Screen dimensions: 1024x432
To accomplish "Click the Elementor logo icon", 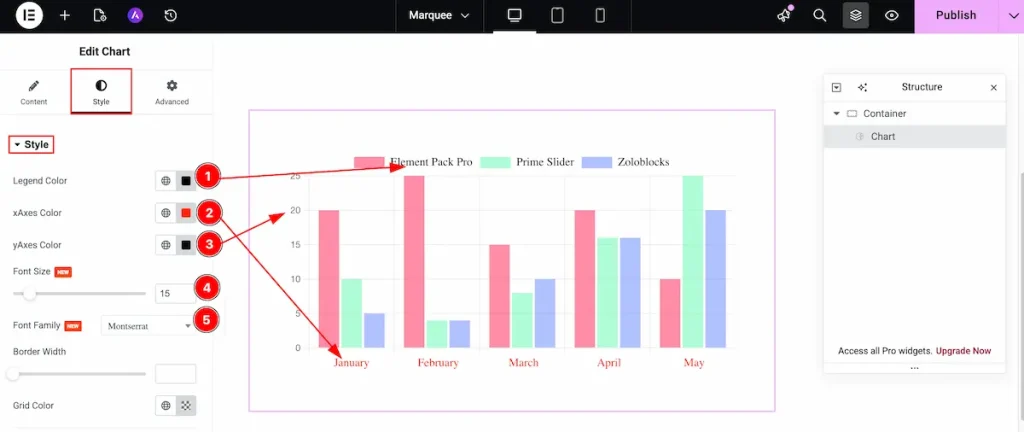I will pyautogui.click(x=29, y=15).
